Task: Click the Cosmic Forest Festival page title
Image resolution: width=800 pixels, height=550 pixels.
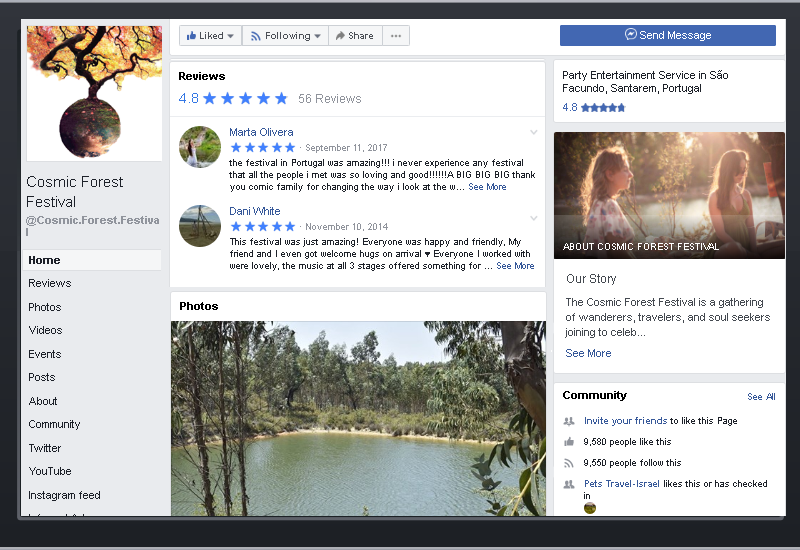Action: 74,192
